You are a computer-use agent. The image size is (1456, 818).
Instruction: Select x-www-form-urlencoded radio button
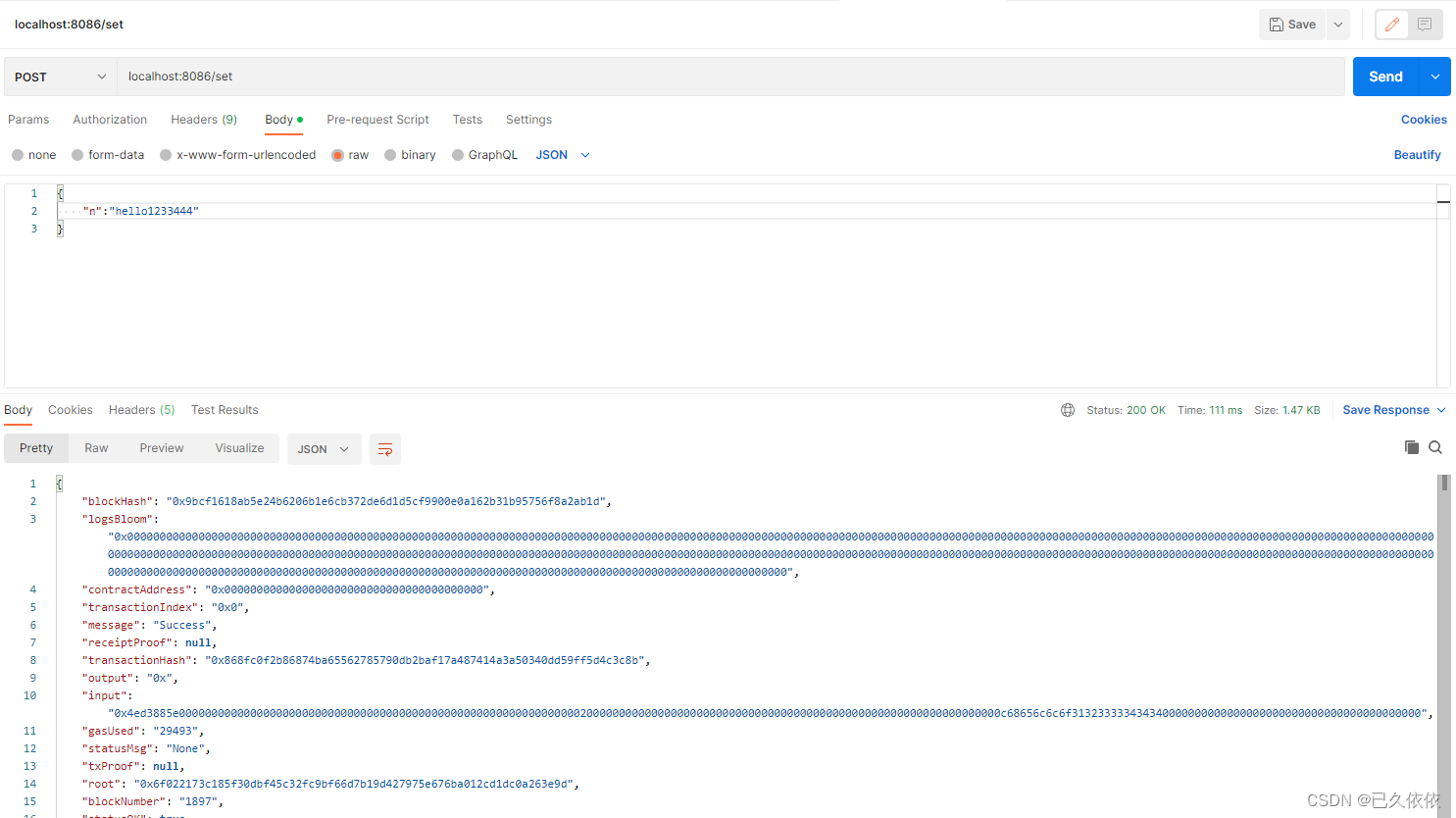click(166, 155)
